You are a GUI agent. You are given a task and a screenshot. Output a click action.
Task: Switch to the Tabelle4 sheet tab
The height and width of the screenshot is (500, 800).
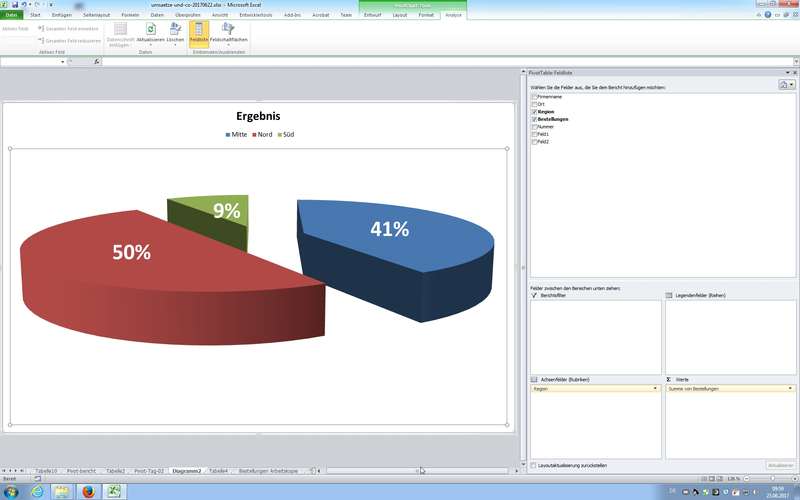[218, 471]
